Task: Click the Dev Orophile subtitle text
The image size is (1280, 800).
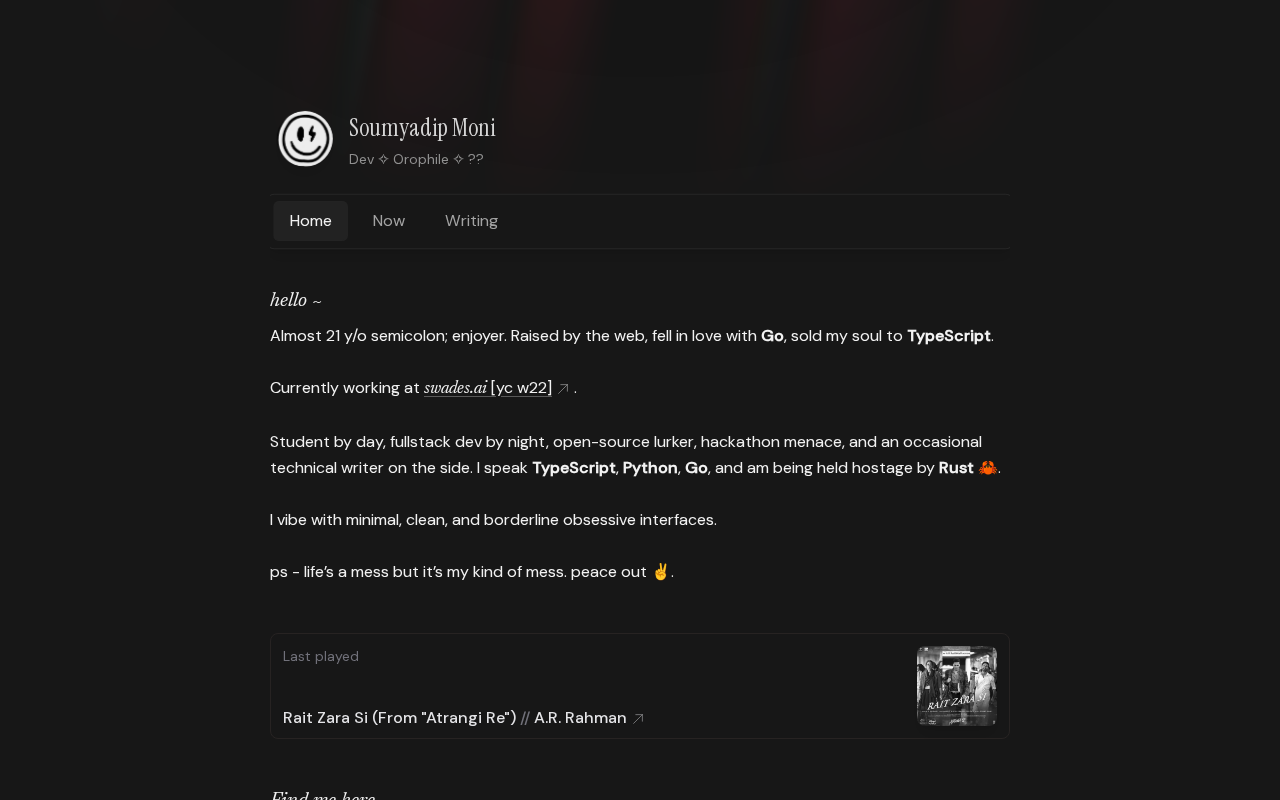Action: pyautogui.click(x=416, y=159)
